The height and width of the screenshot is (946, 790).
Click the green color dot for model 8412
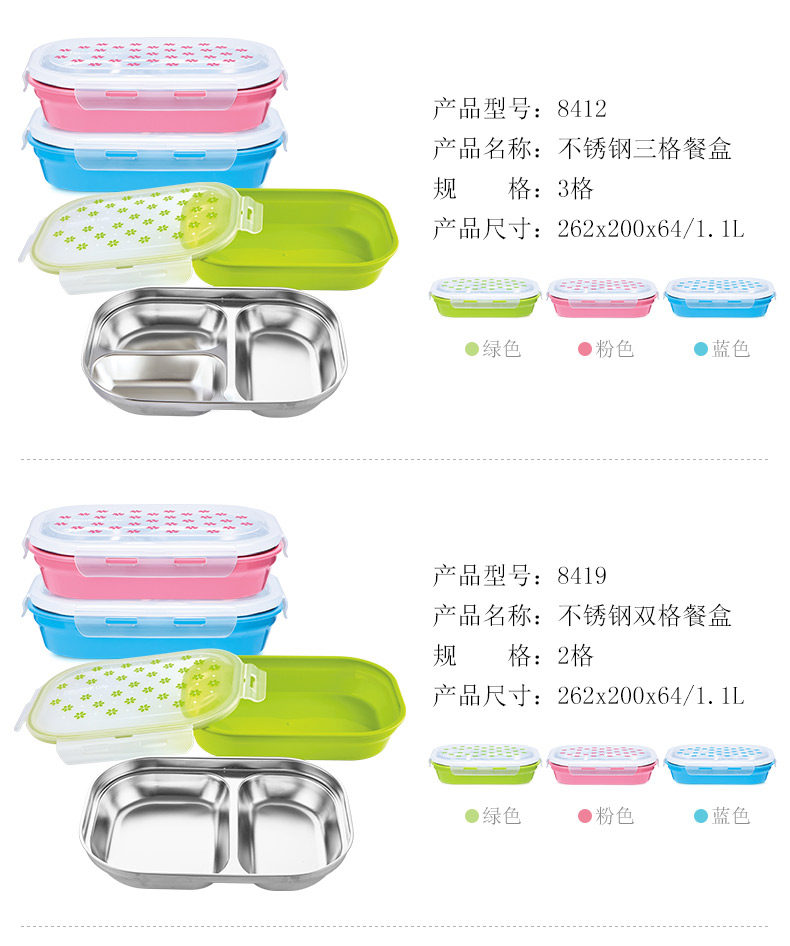[x=472, y=349]
